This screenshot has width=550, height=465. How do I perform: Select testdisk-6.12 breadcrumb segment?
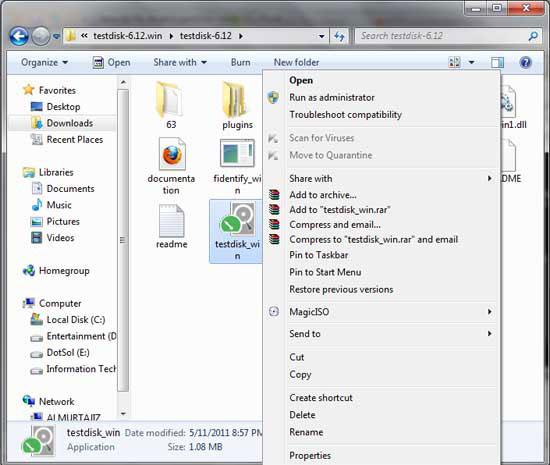[x=206, y=36]
